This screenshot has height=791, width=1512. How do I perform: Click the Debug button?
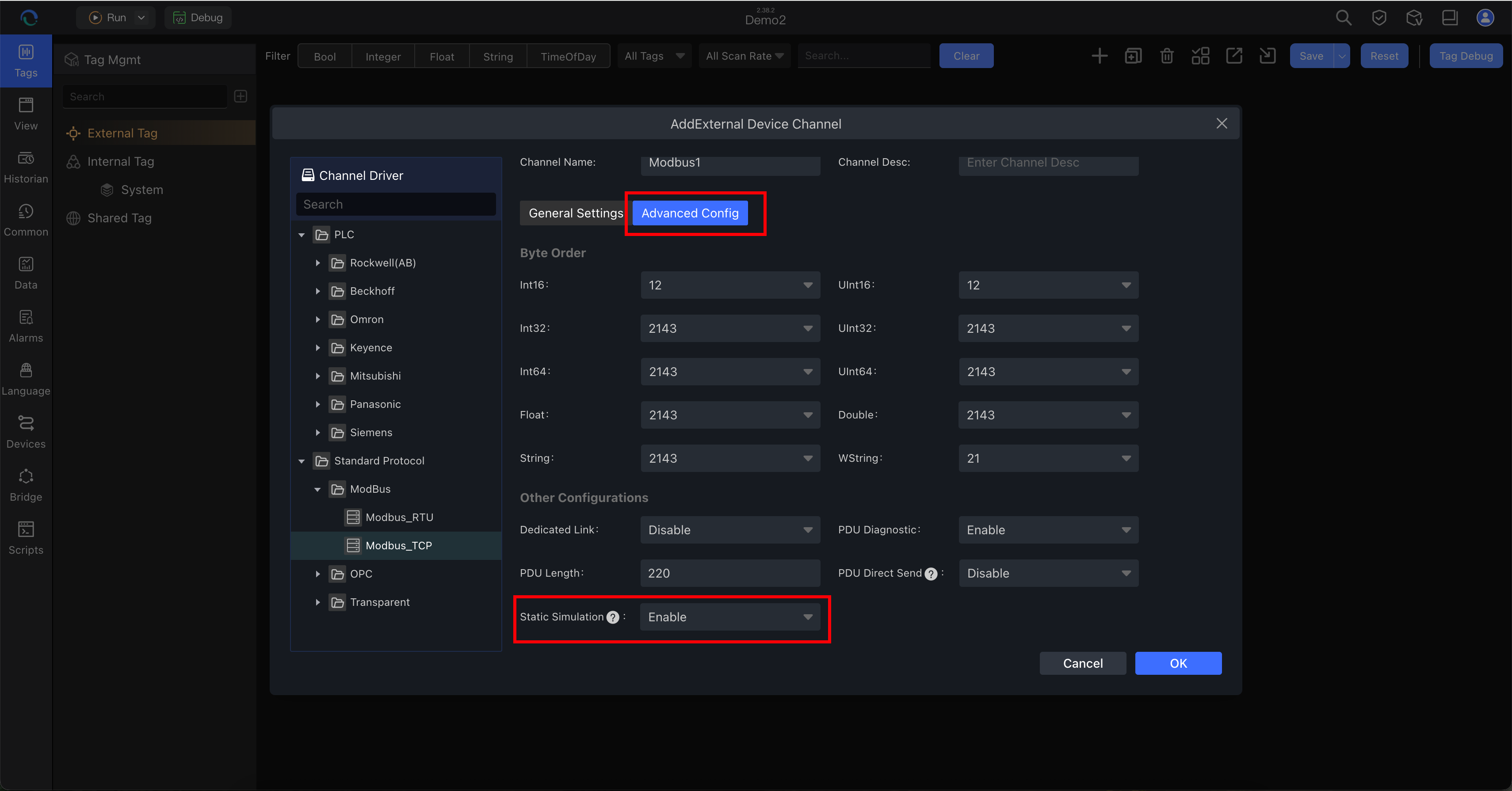tap(198, 18)
